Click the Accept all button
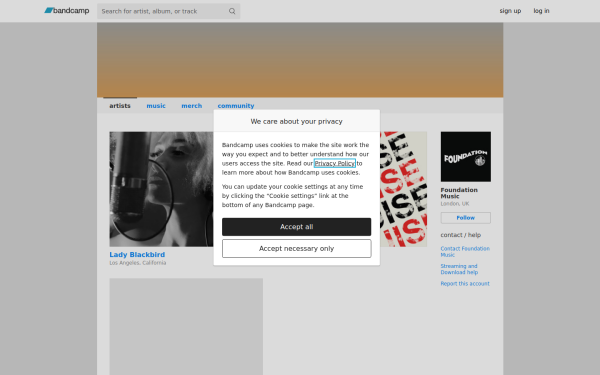Screen dimensions: 600x375 pyautogui.click(x=297, y=227)
